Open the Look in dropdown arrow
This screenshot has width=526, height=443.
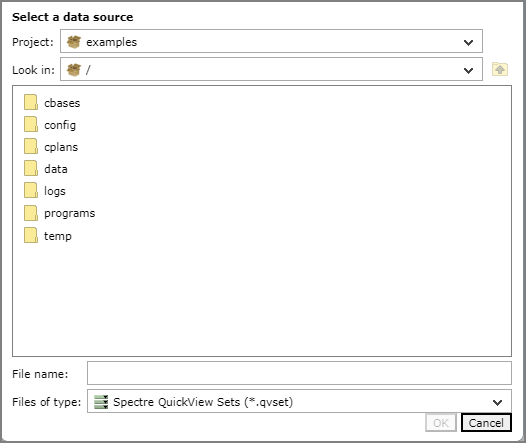pyautogui.click(x=468, y=70)
